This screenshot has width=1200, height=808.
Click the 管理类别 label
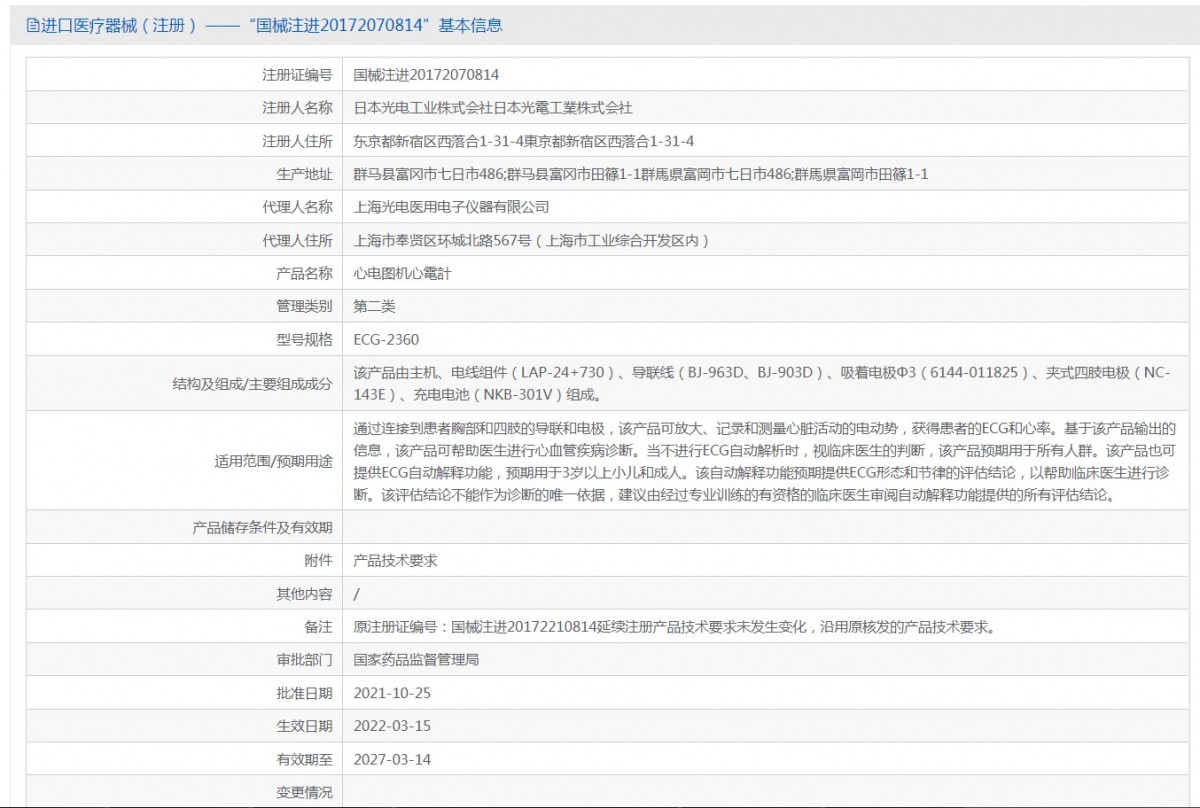304,306
